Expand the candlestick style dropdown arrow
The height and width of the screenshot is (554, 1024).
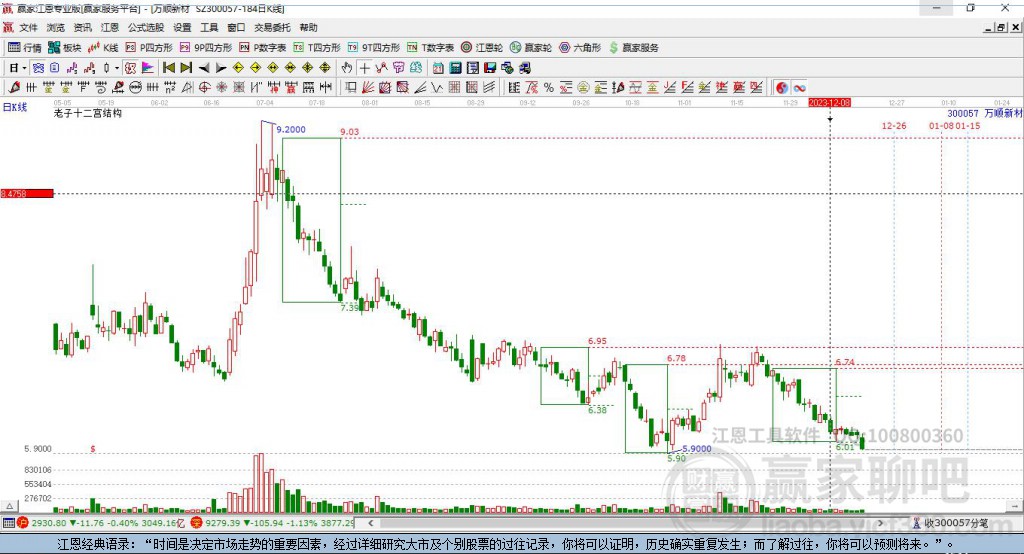pos(117,68)
